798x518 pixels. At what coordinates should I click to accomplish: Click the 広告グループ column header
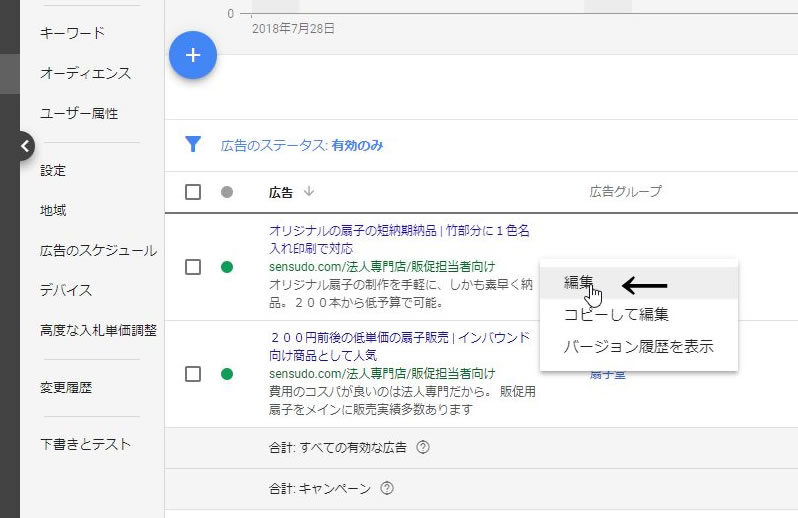point(625,192)
